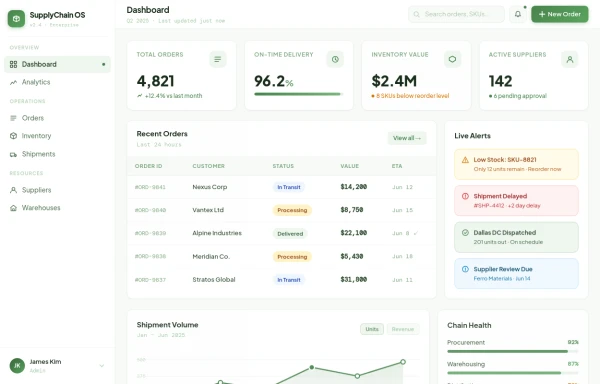Click the Vantex Ltd customer name

coord(208,210)
